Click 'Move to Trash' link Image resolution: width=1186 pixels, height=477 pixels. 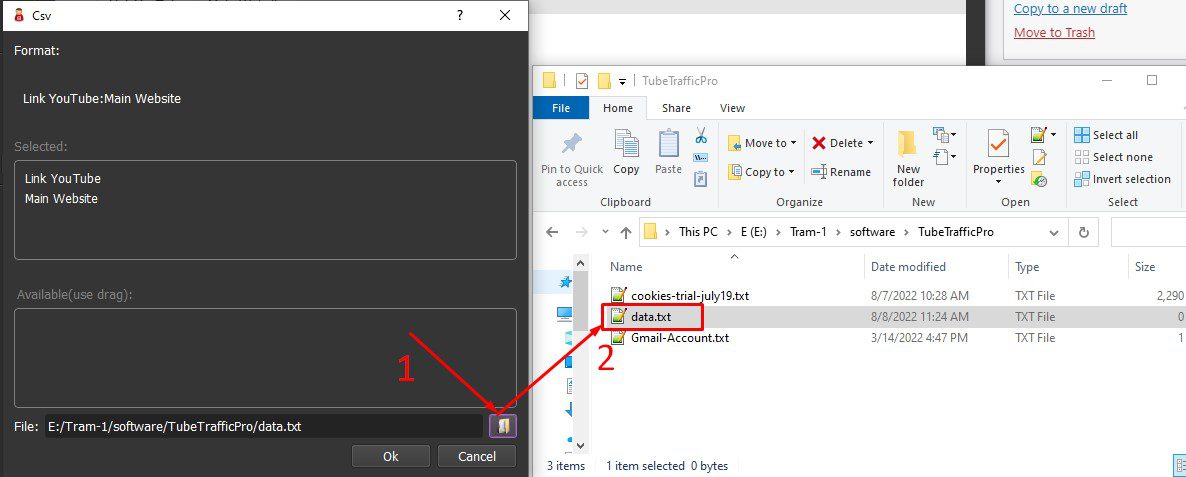click(1054, 33)
